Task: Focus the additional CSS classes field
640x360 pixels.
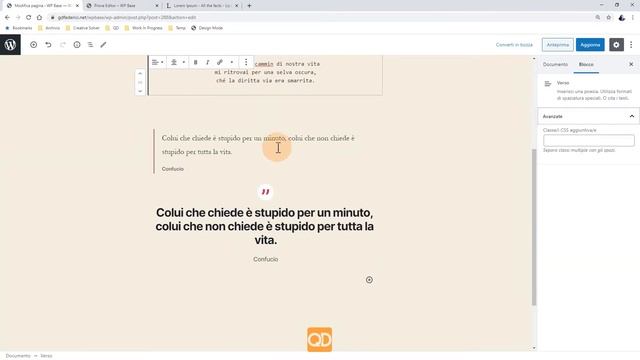Action: pyautogui.click(x=589, y=140)
